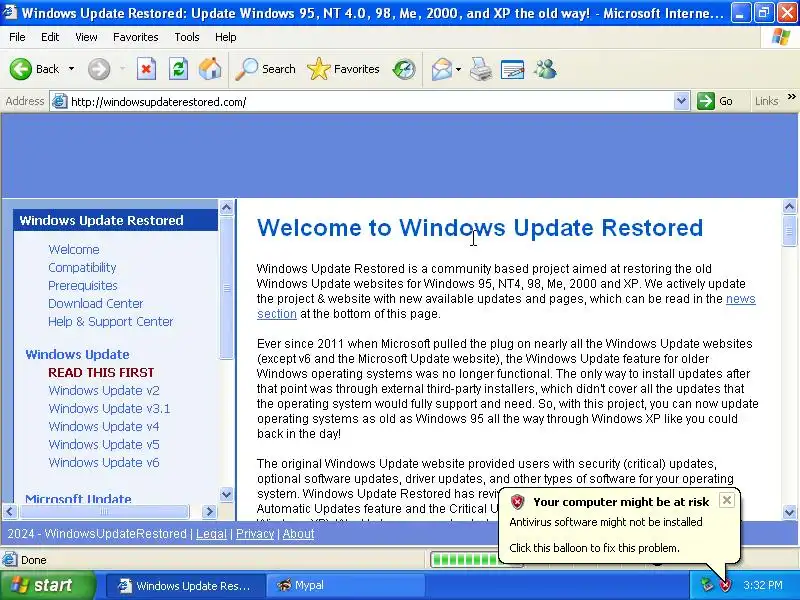Open the Start menu
The height and width of the screenshot is (600, 800).
[48, 585]
